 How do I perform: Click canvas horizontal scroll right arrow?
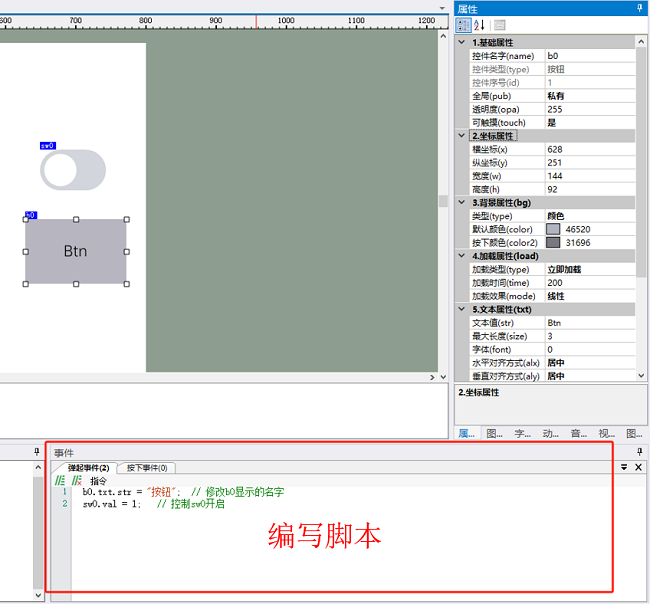[432, 377]
